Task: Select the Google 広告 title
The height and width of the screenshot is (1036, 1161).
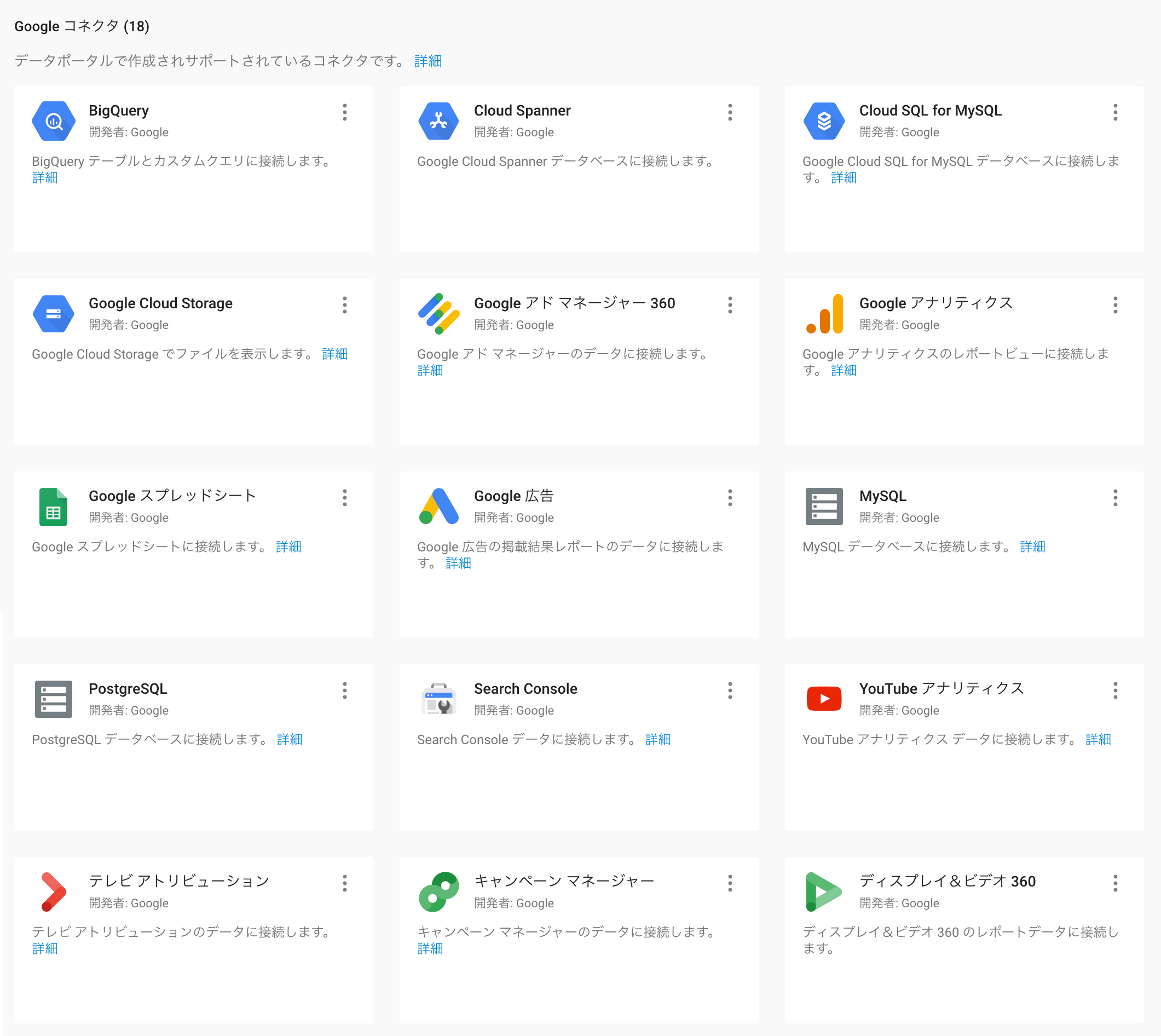Action: (x=513, y=496)
